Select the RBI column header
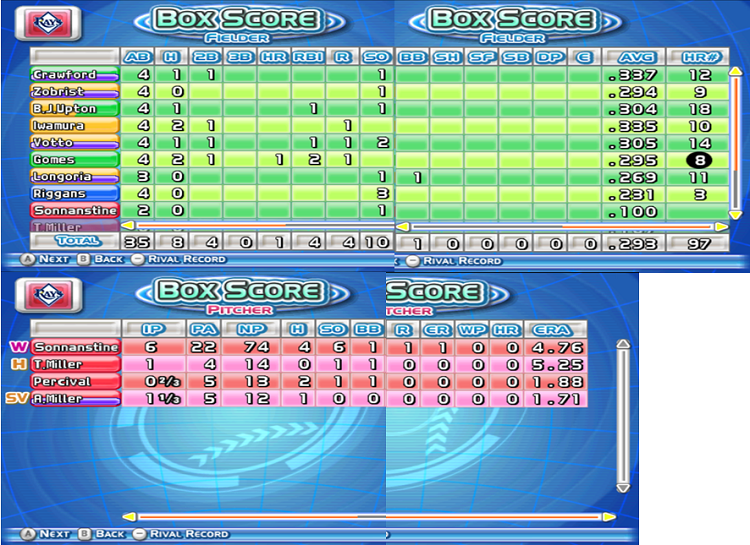Image resolution: width=750 pixels, height=545 pixels. (308, 57)
